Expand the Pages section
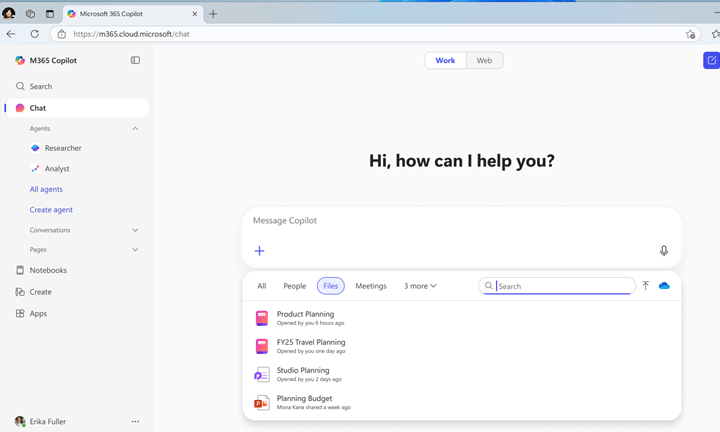The height and width of the screenshot is (432, 720). coord(135,250)
